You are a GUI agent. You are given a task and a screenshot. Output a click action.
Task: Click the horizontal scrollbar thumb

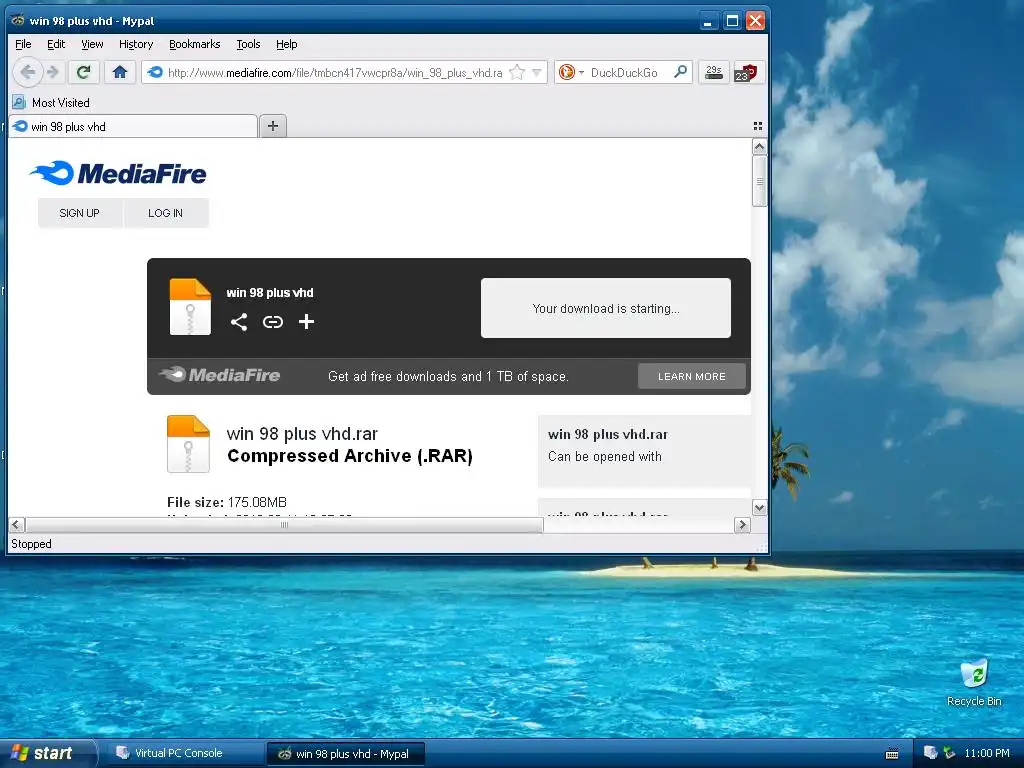pos(284,525)
